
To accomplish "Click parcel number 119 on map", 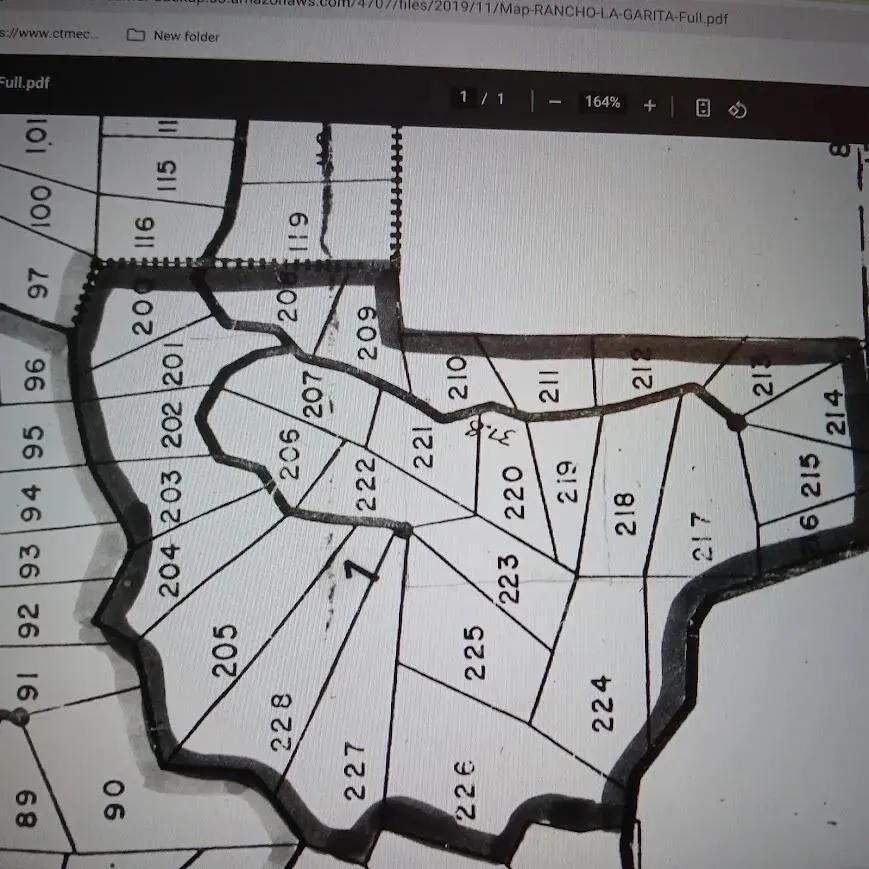I will click(297, 231).
